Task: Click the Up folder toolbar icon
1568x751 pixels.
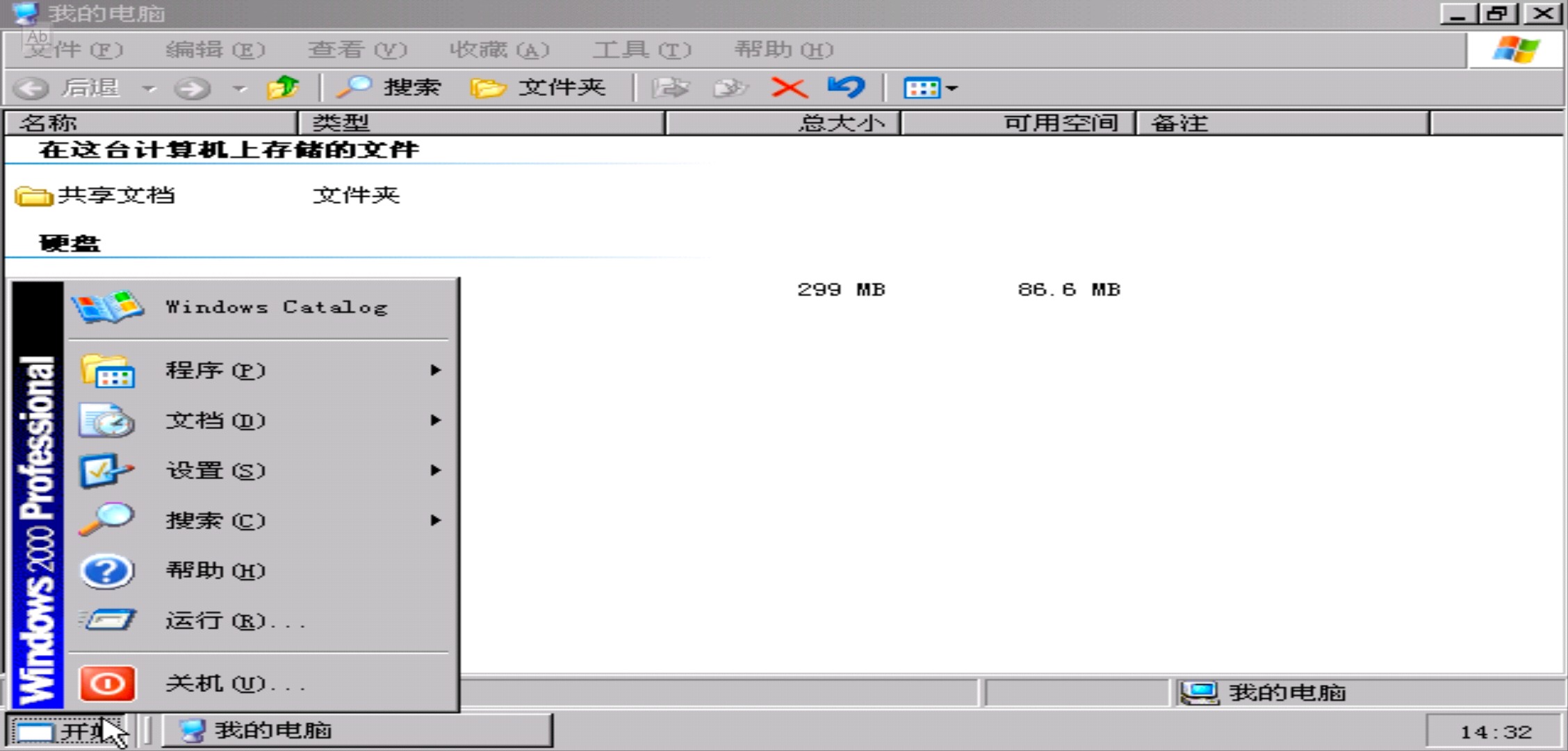Action: tap(282, 88)
